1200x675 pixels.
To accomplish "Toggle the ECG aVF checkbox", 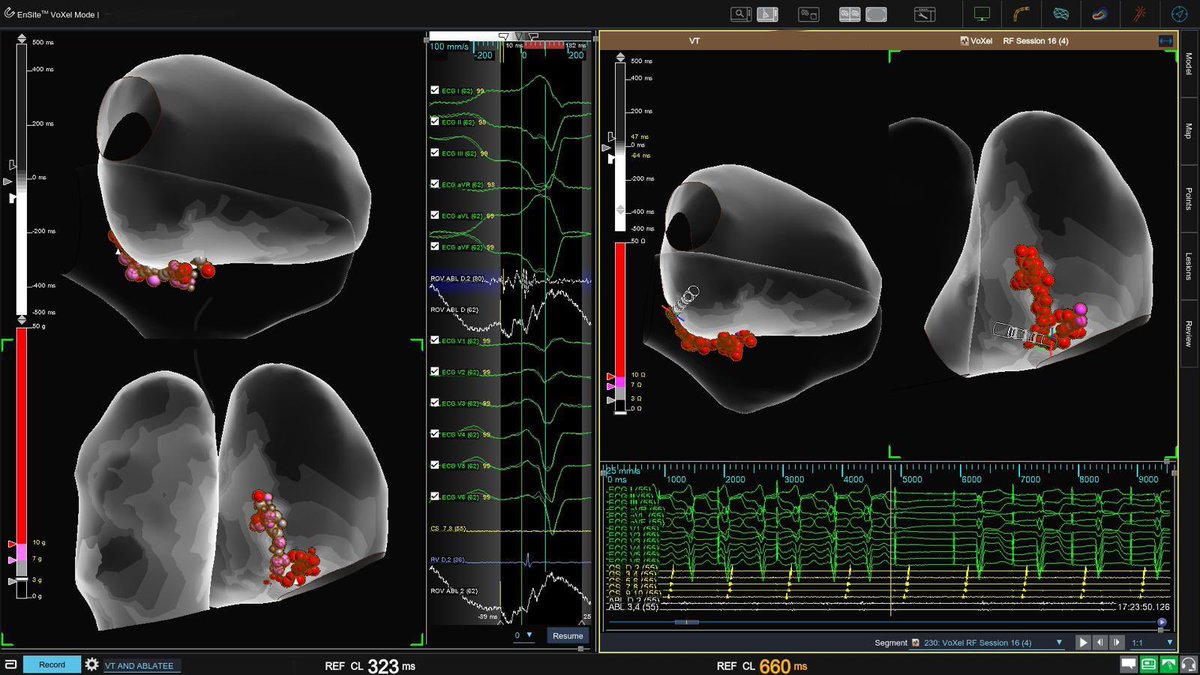I will click(434, 246).
